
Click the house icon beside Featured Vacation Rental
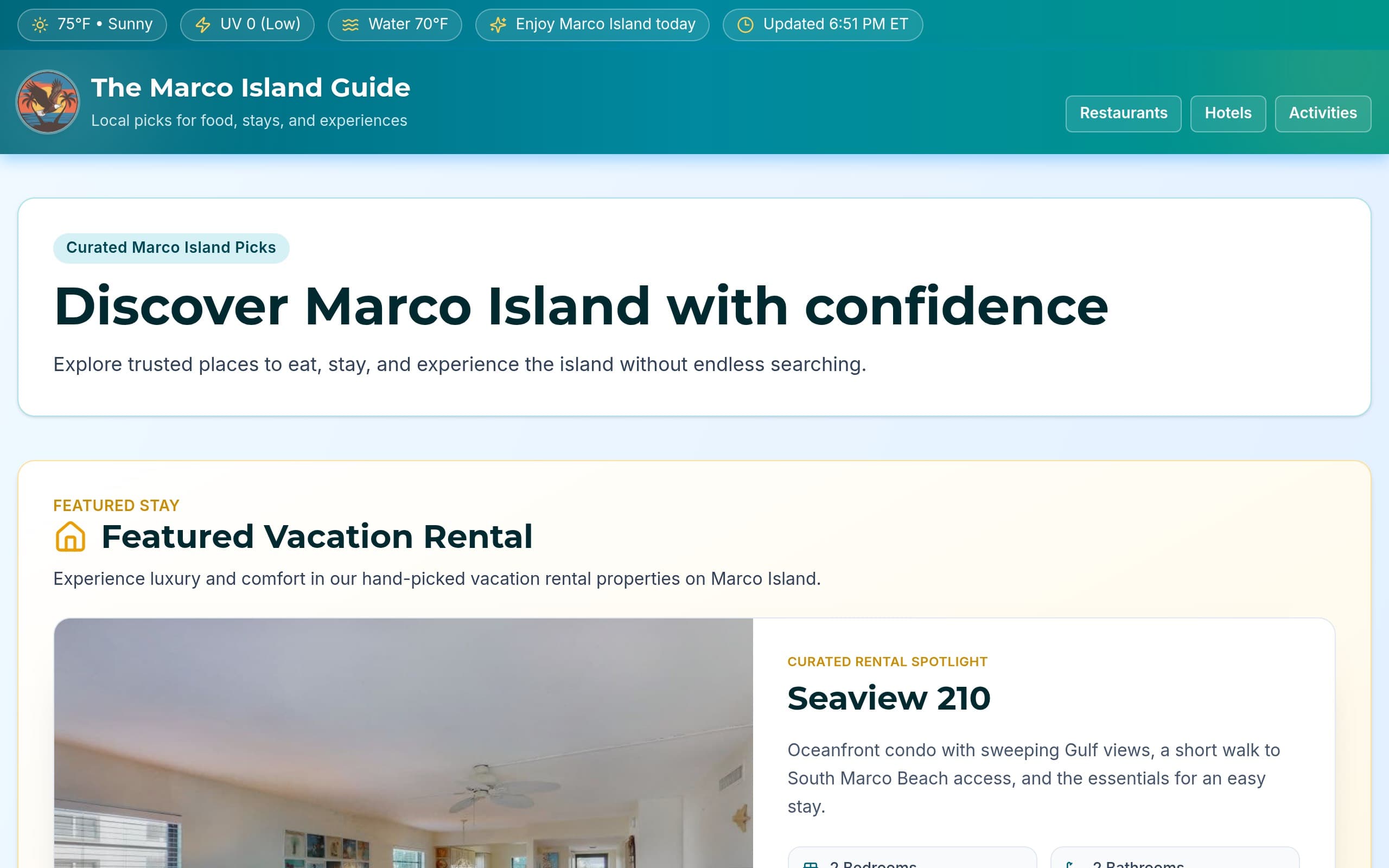click(70, 537)
